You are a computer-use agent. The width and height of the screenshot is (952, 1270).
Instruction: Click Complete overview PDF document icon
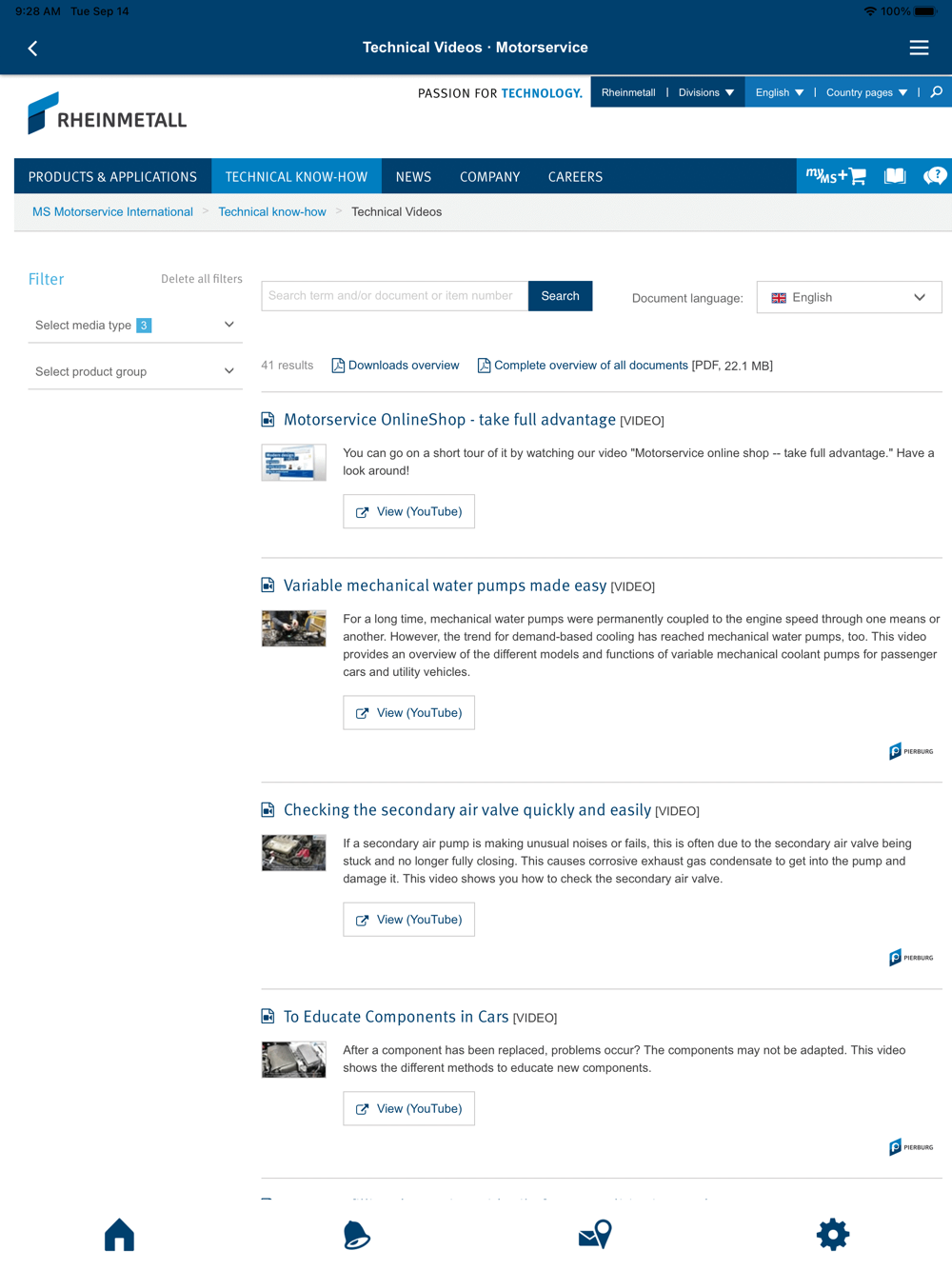coord(484,366)
